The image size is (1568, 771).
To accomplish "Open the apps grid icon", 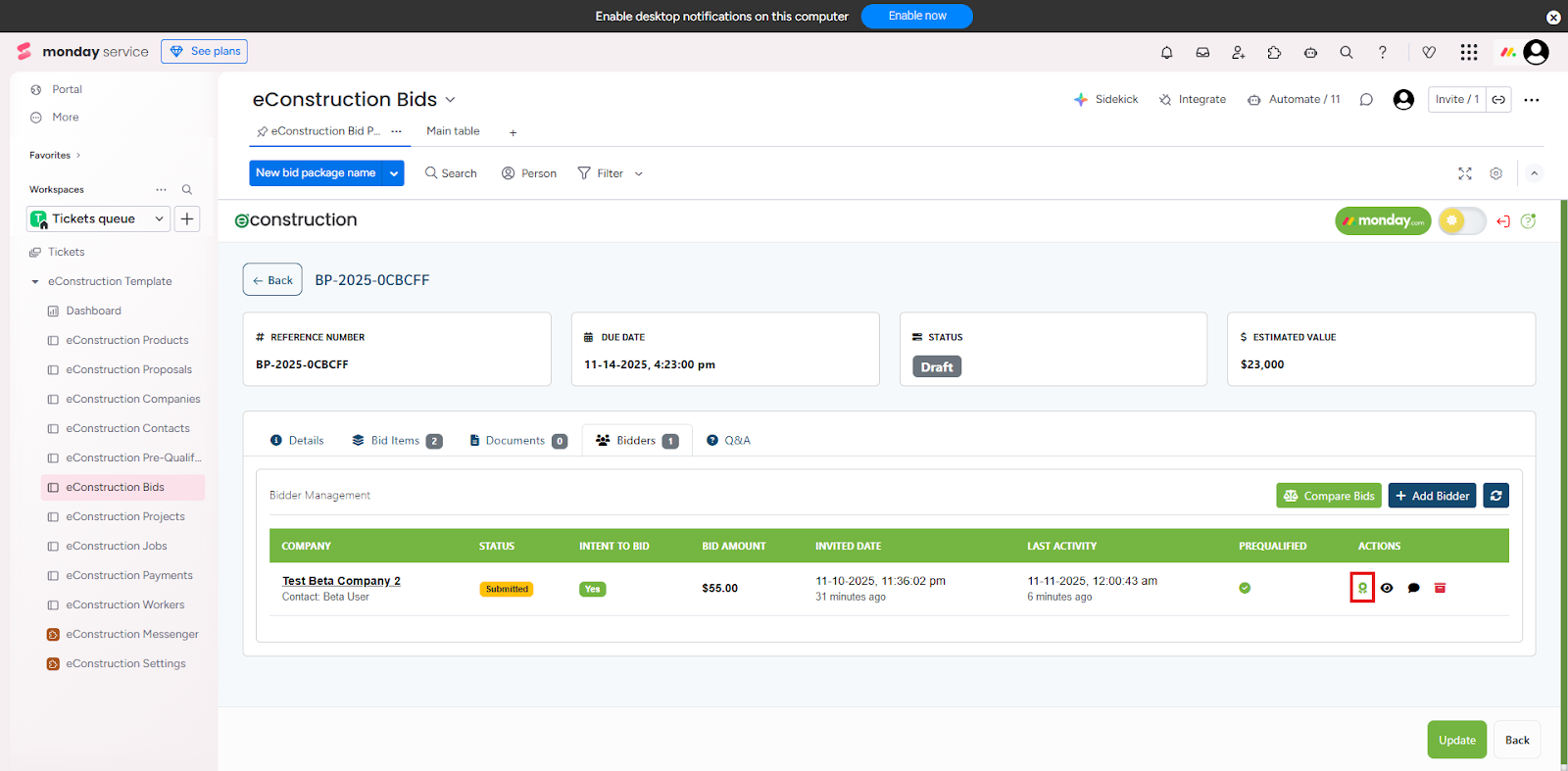I will click(x=1468, y=53).
